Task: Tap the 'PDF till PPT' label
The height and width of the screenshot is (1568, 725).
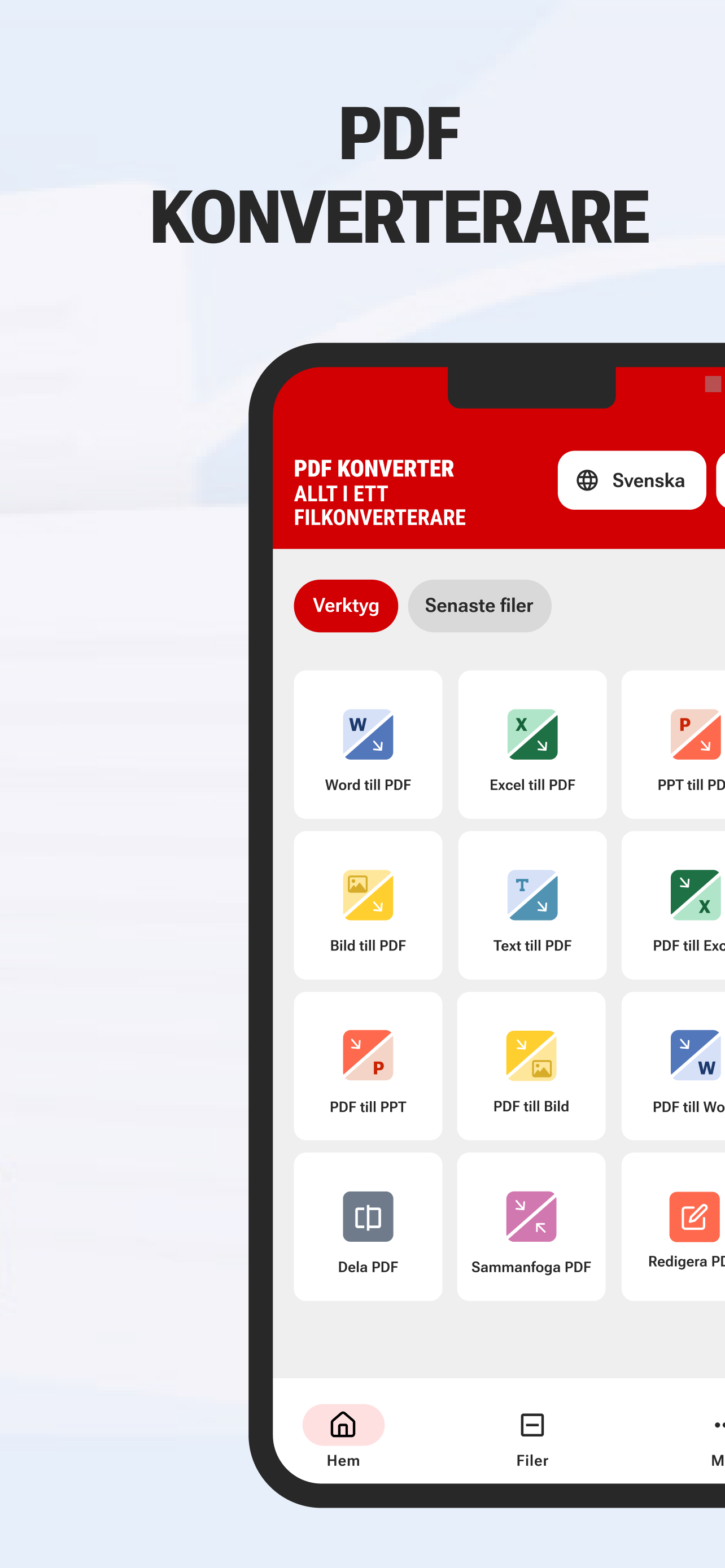Action: 368,1107
